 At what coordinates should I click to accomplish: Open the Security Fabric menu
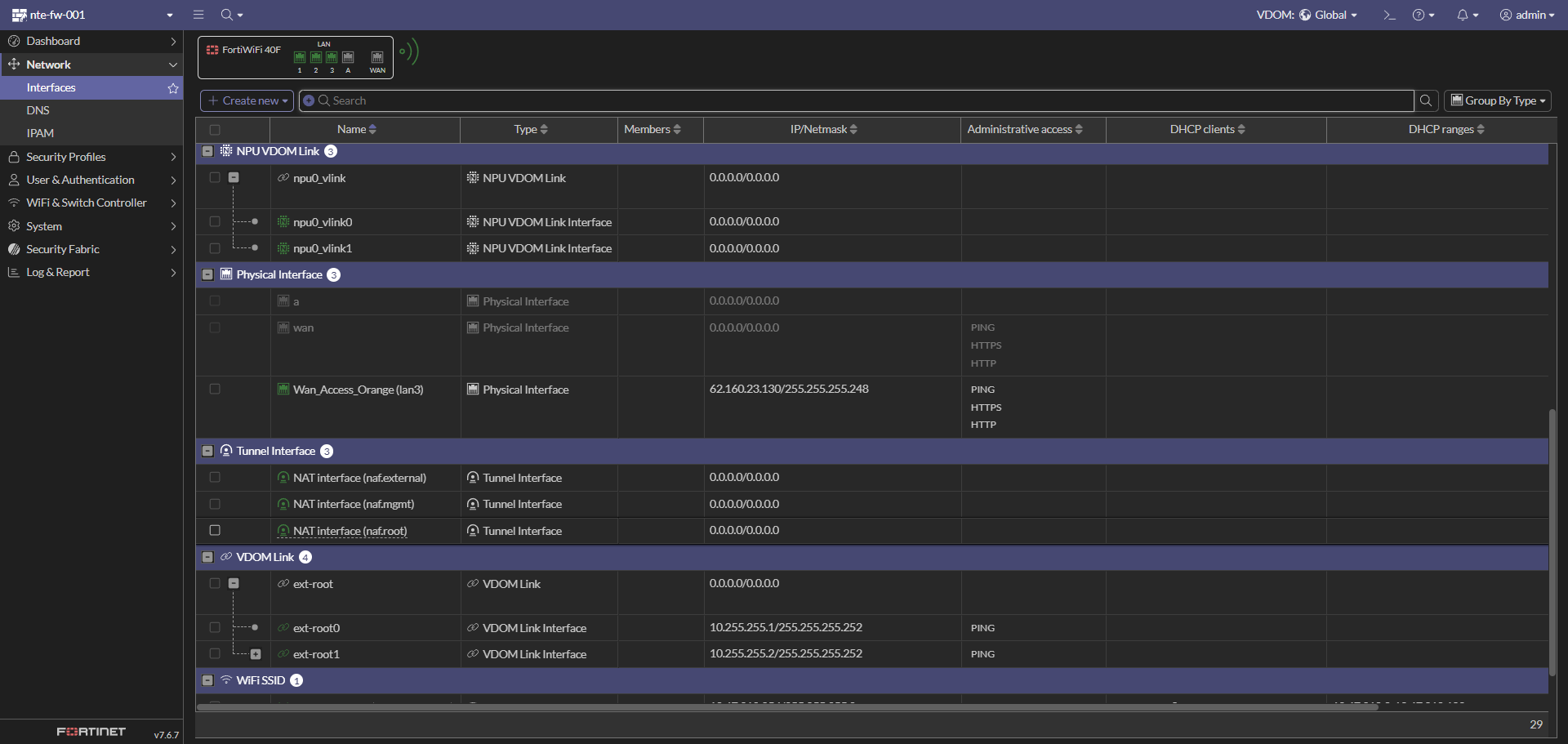(x=91, y=249)
